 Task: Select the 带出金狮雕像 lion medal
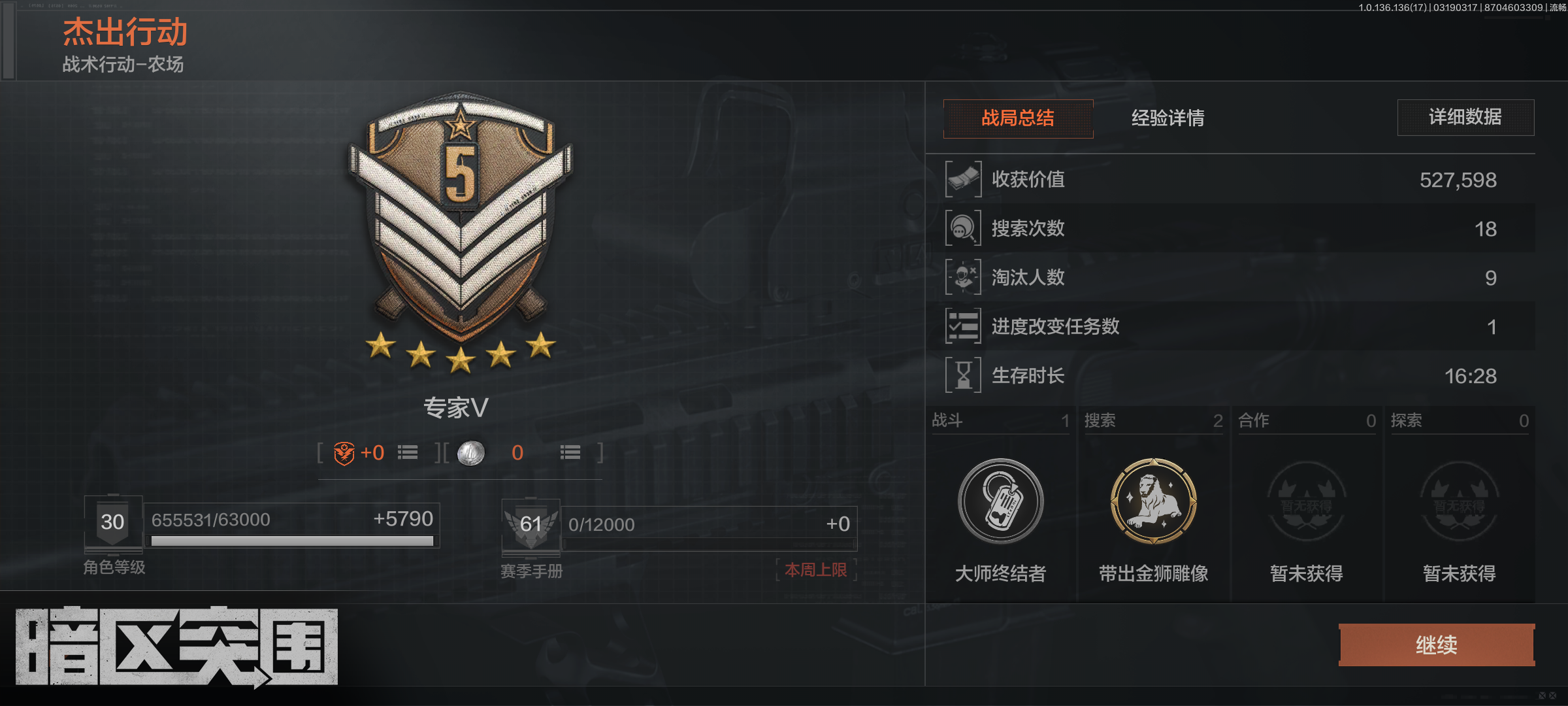coord(1154,501)
